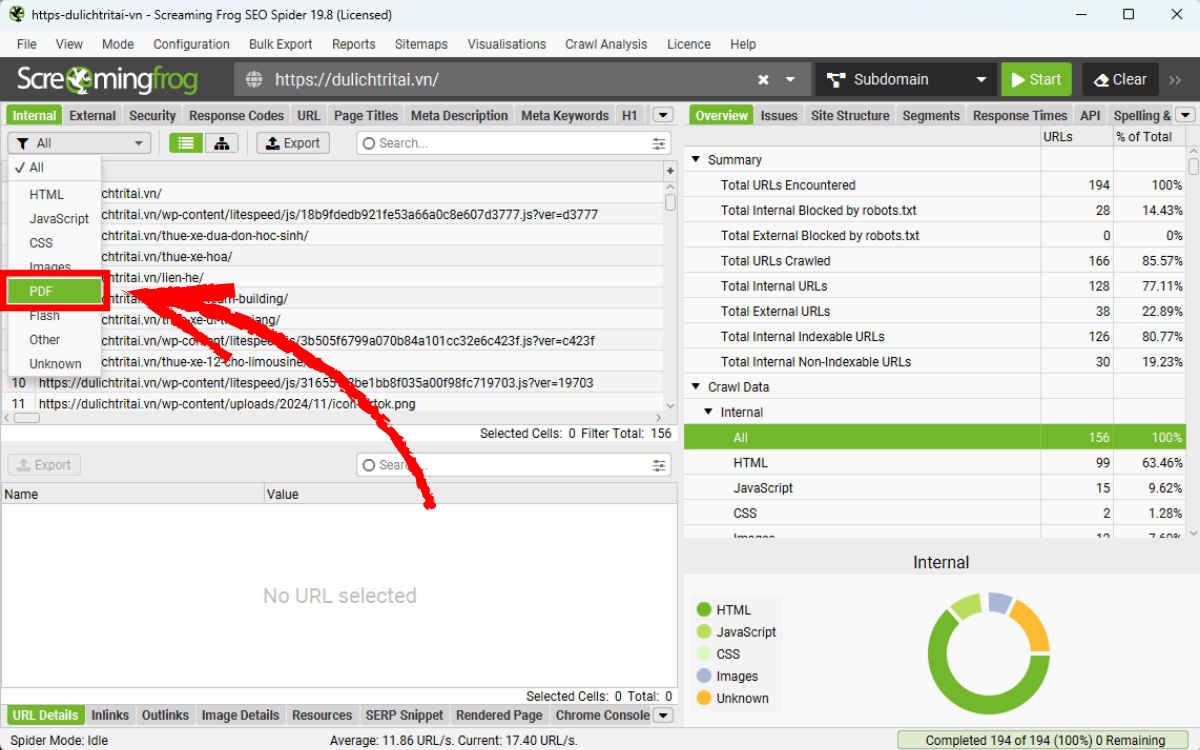Click the funnel icon in the filter box
Screen dimensions: 1200x750
pyautogui.click(x=22, y=143)
